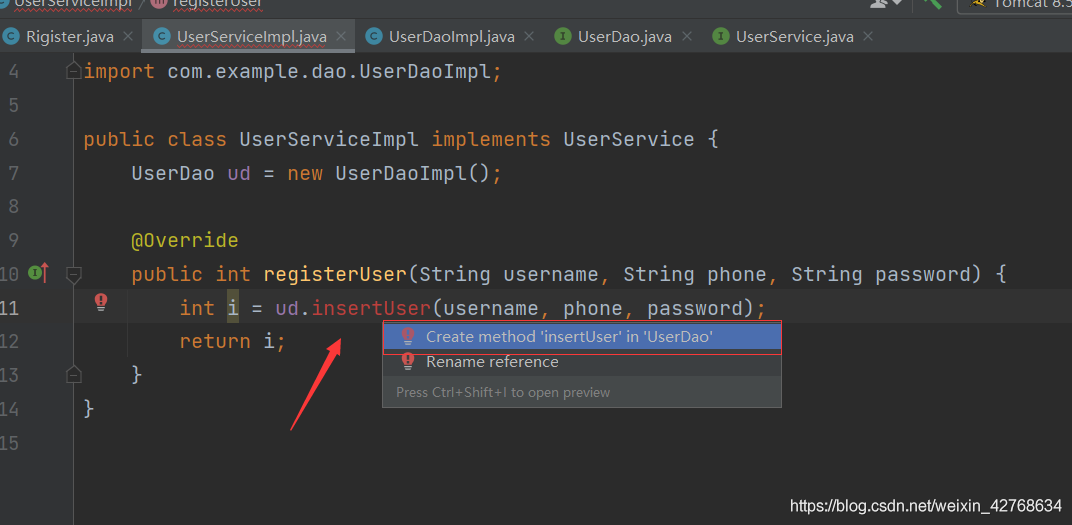Collapse registerUser method fold marker on line 10
This screenshot has width=1072, height=525.
(x=73, y=273)
